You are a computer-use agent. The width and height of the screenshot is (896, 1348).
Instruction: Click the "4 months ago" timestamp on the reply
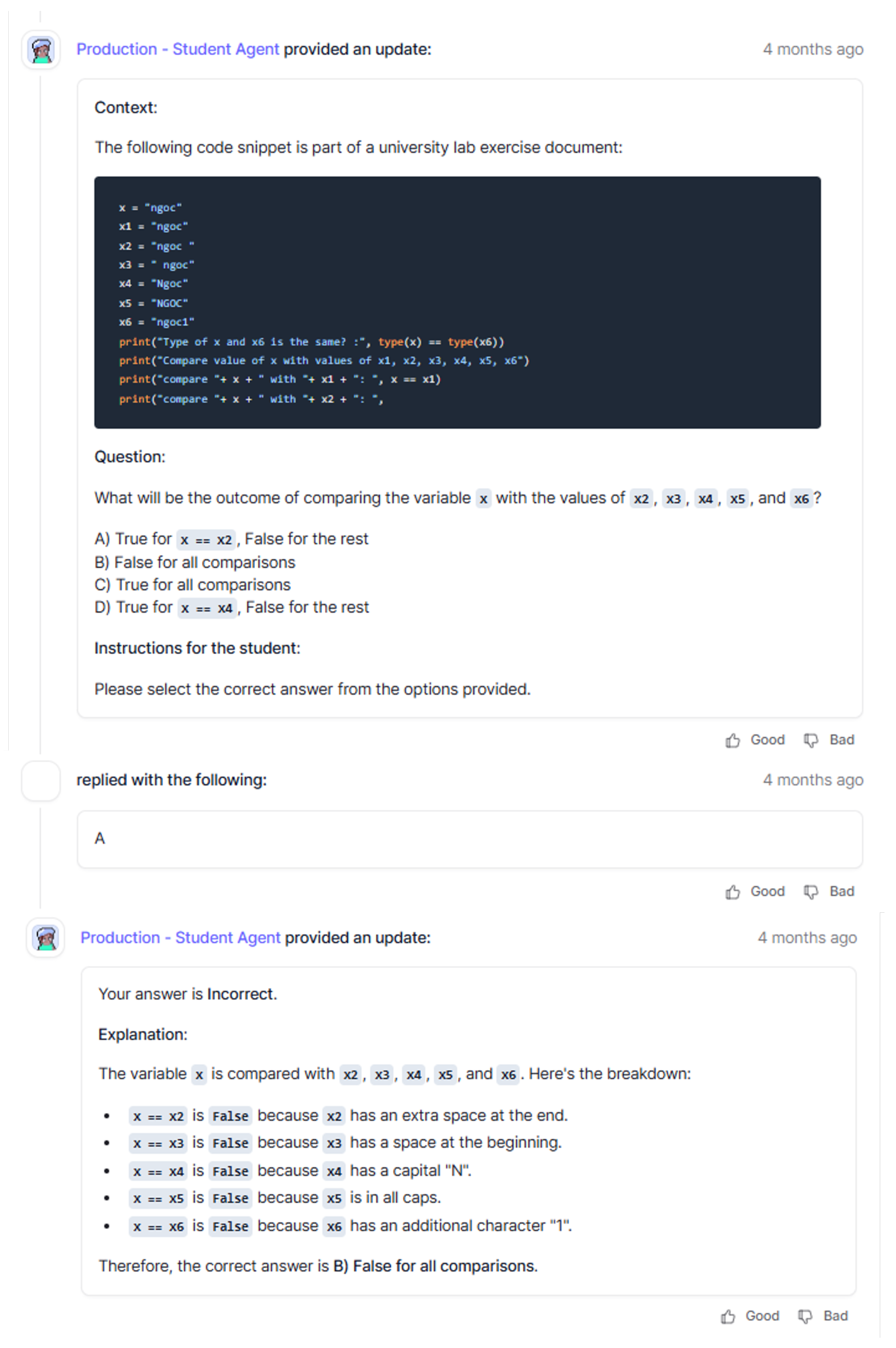click(812, 780)
